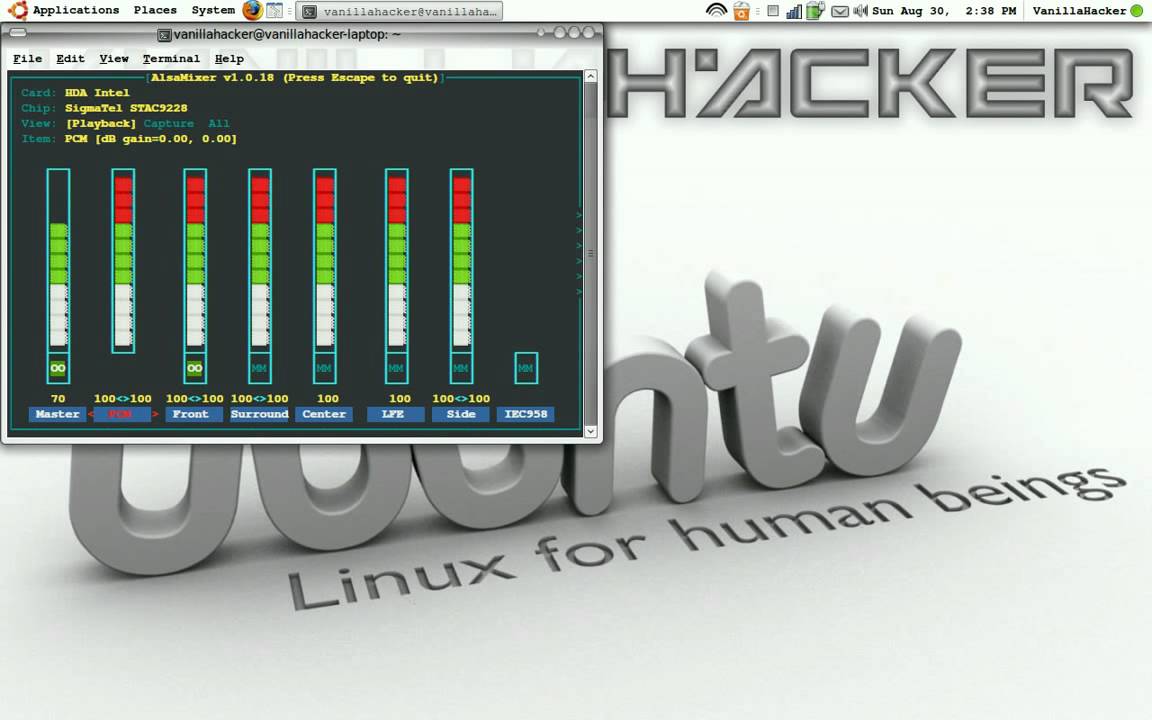Open the VanillaHacker user switcher
Viewport: 1152px width, 720px height.
coord(1079,11)
